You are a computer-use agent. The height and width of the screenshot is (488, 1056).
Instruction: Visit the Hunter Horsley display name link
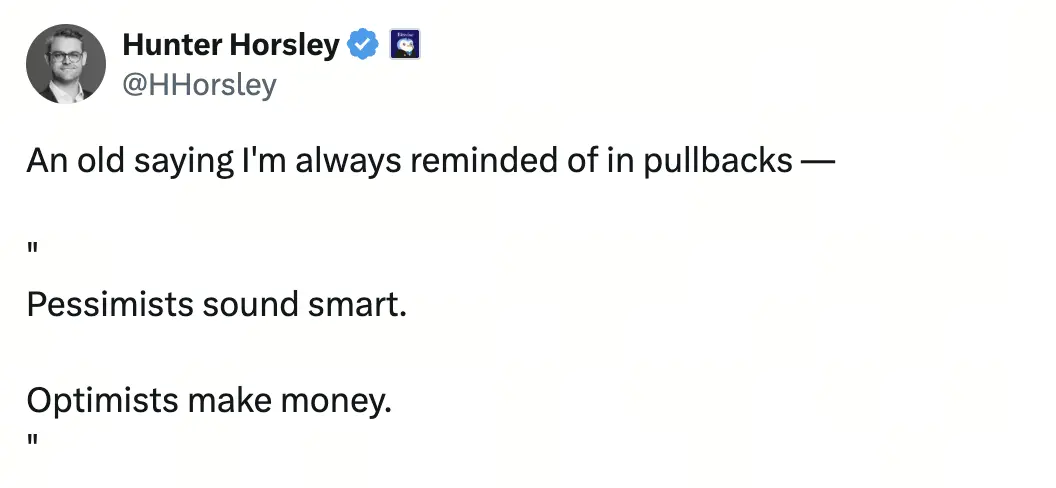[x=231, y=45]
